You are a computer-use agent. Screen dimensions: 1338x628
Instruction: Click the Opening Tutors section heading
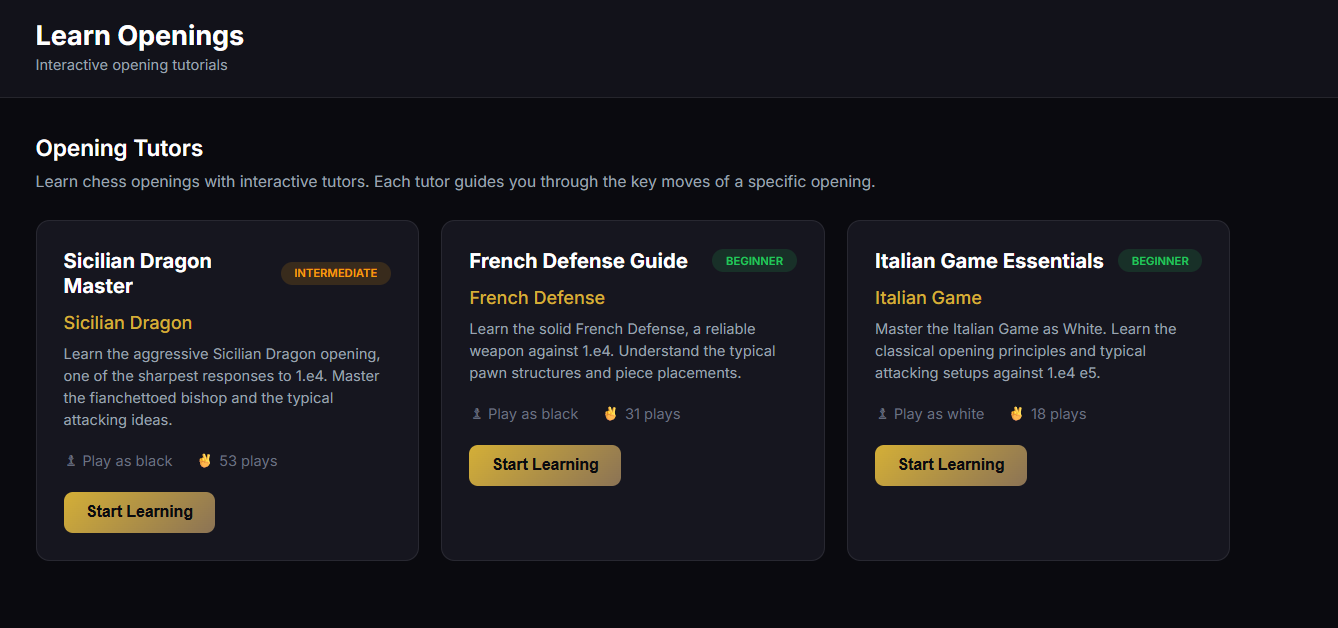pos(119,149)
